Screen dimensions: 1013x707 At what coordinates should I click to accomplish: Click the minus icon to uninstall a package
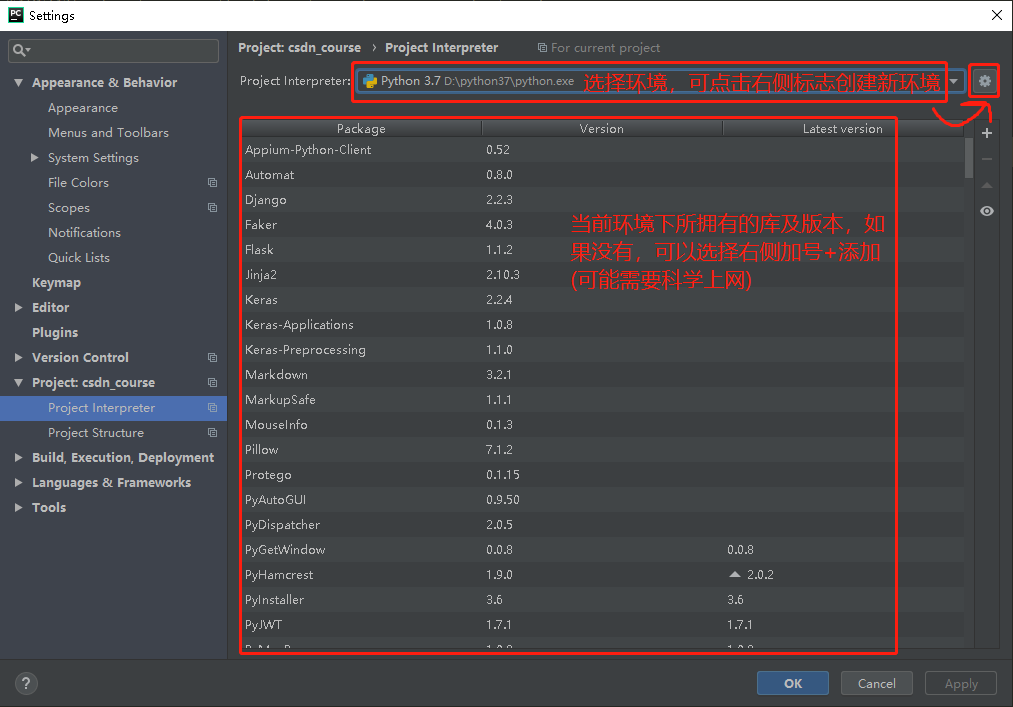tap(986, 158)
